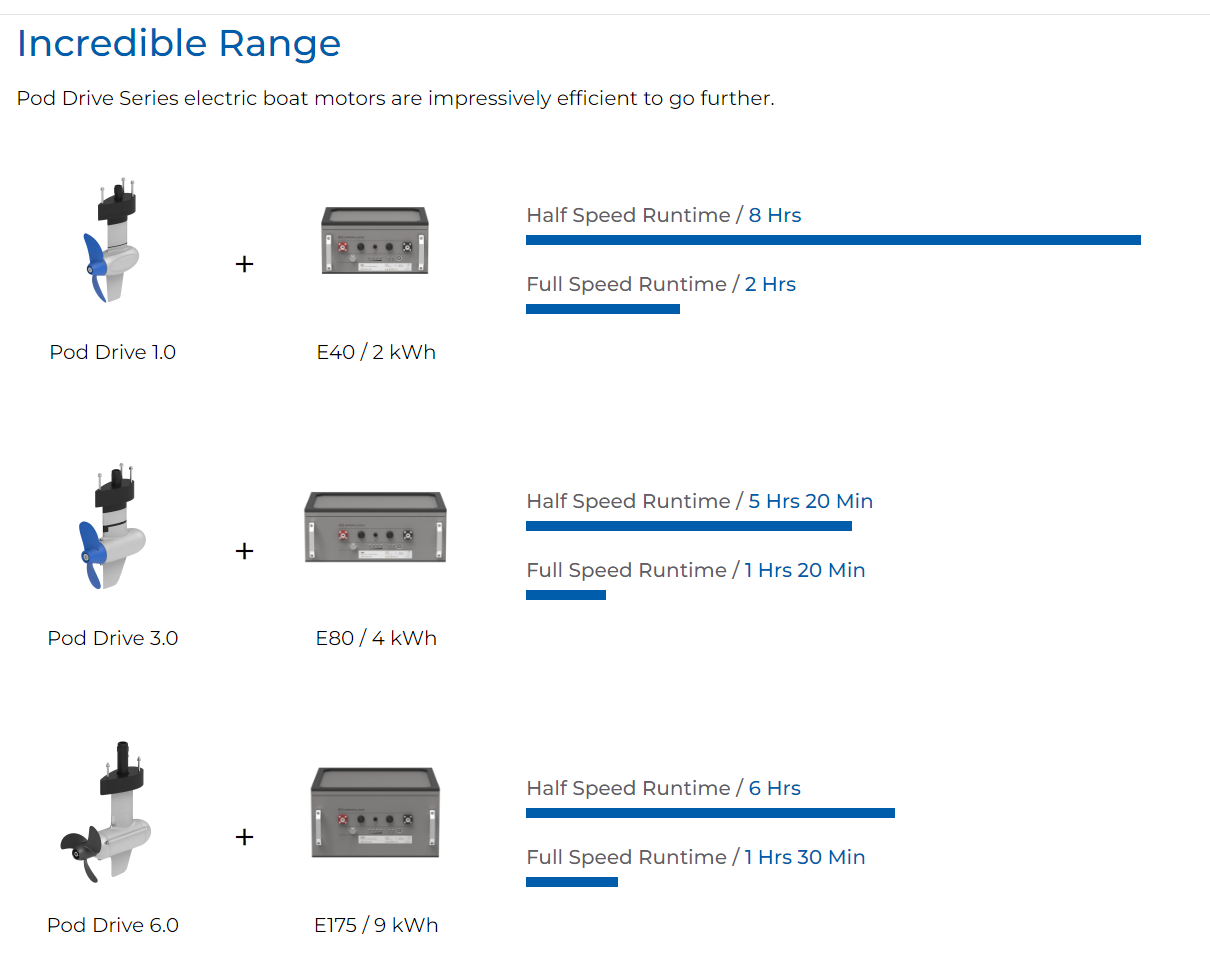Click the plus sign beside Pod Drive 3.0
This screenshot has height=967, width=1210.
tap(244, 551)
